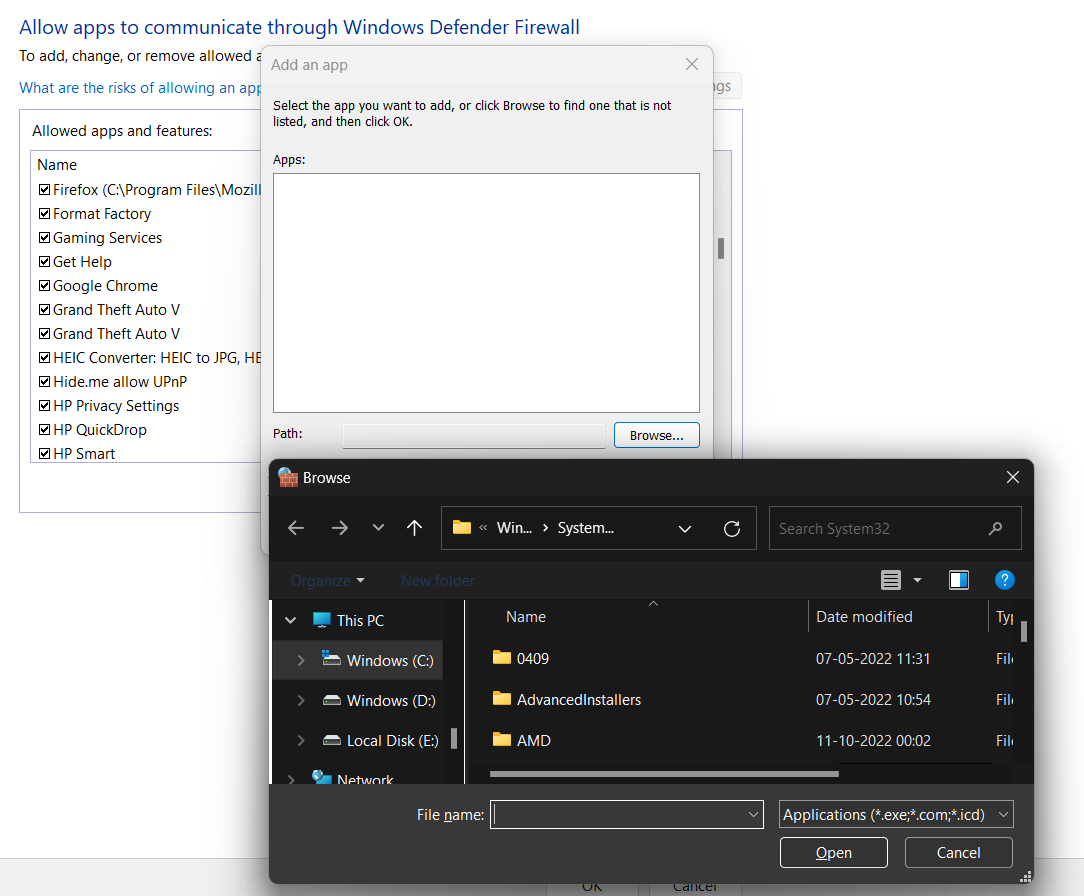This screenshot has width=1084, height=896.
Task: Expand the Windows (C:) drive node
Action: tap(301, 661)
